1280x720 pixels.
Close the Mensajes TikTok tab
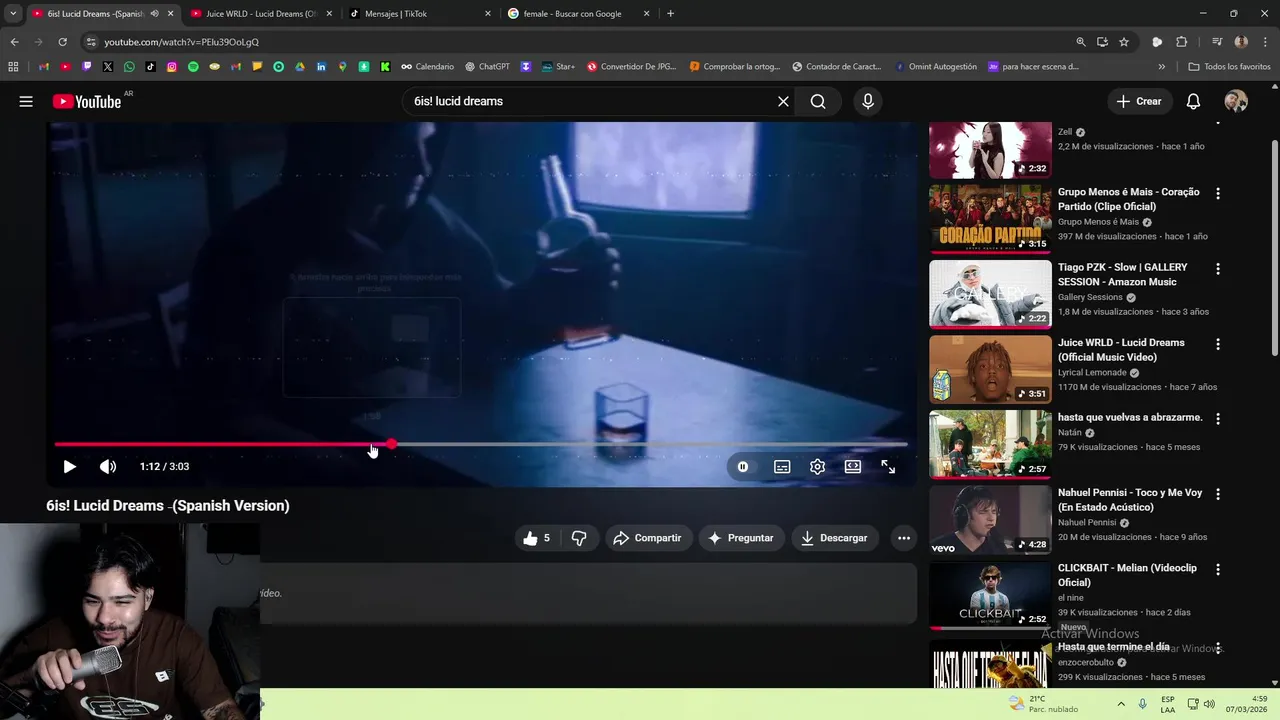[488, 14]
